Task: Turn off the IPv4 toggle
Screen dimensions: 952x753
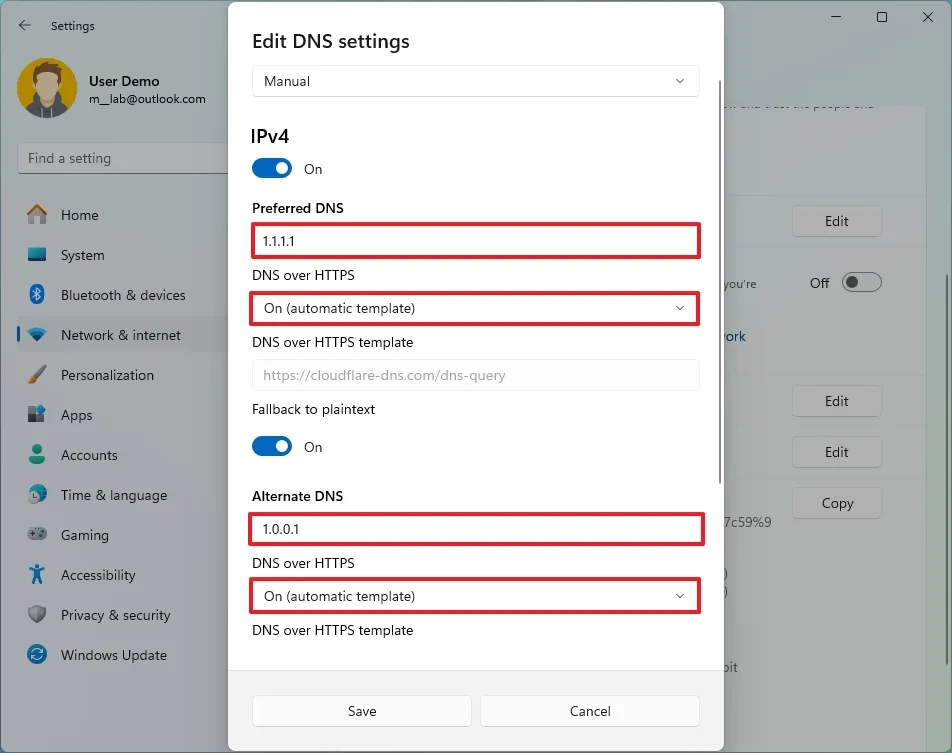Action: (272, 169)
